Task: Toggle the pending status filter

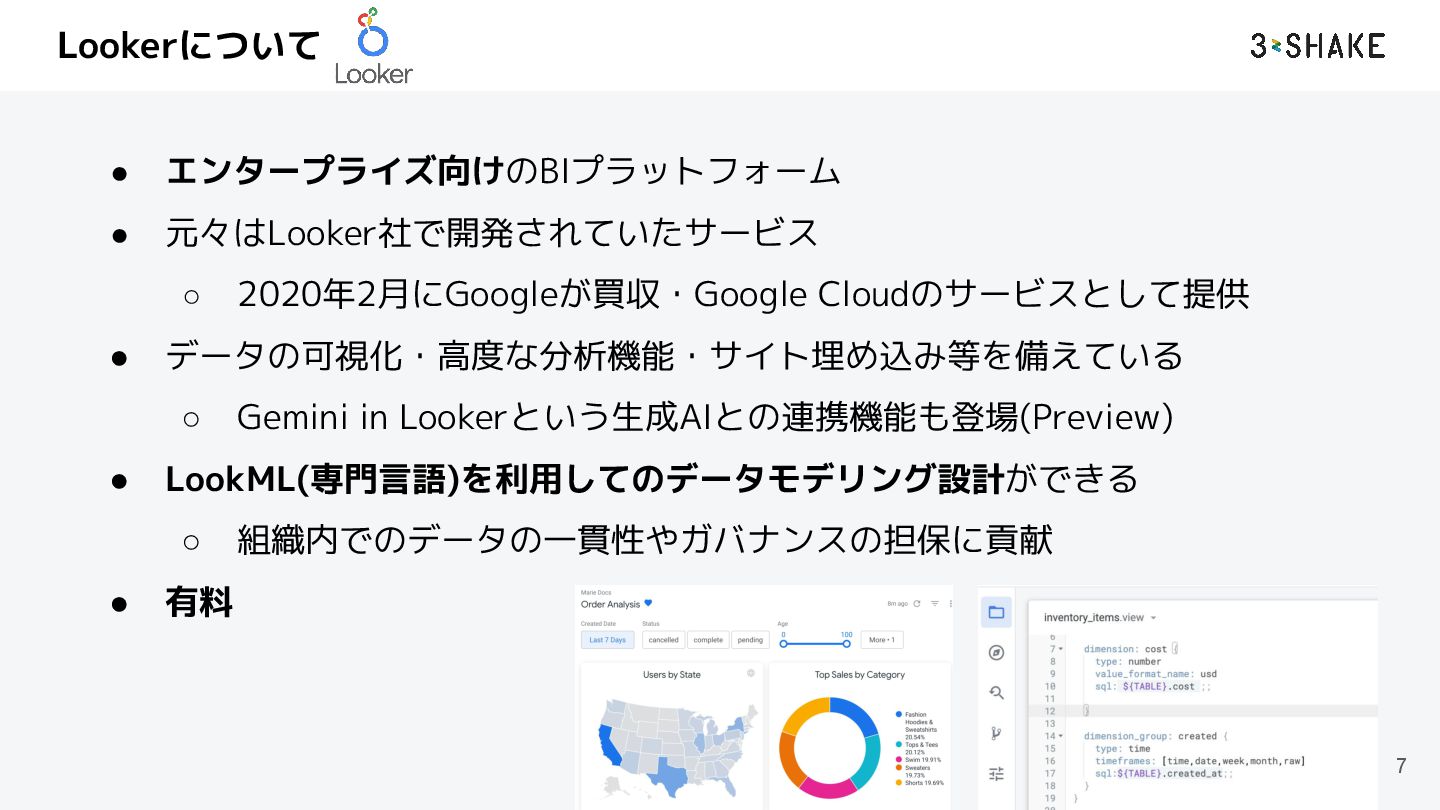Action: 750,640
